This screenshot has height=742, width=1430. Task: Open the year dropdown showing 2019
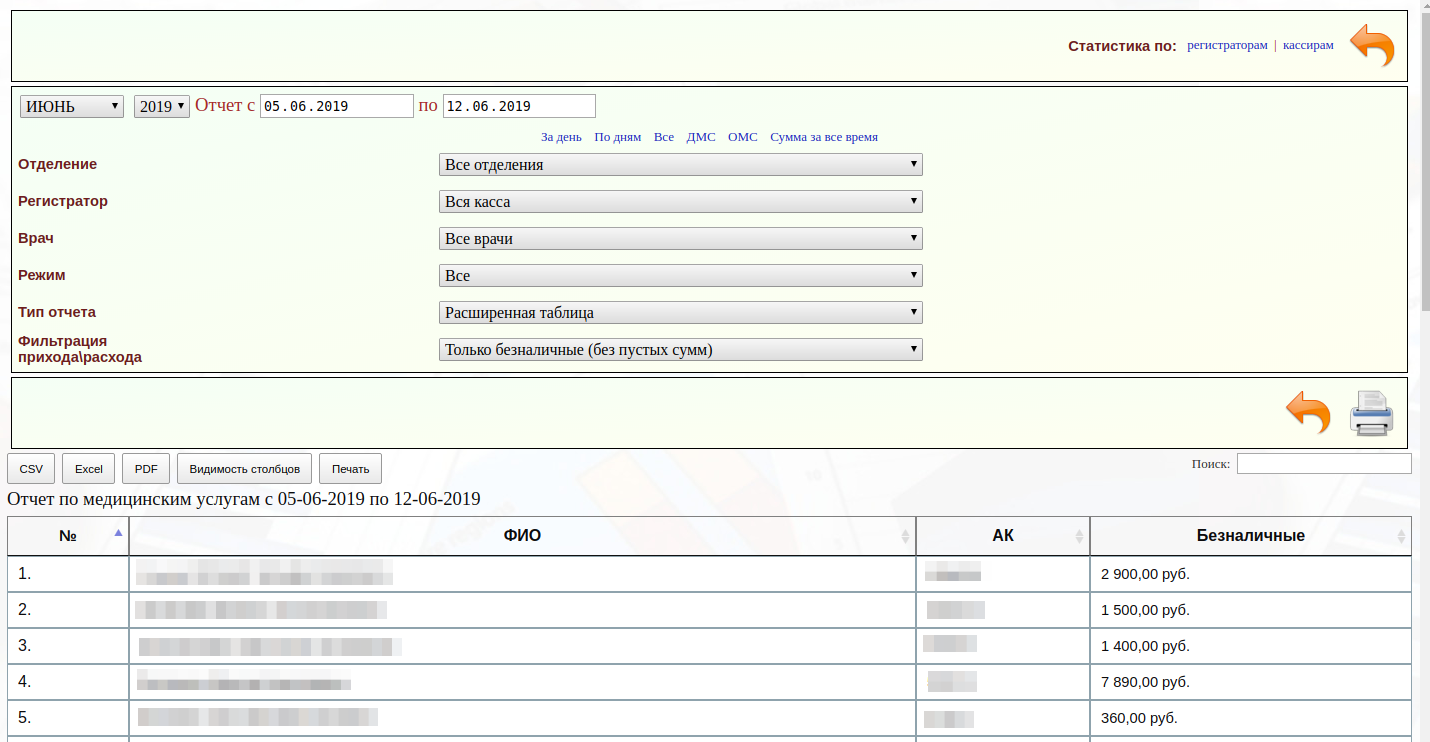click(x=162, y=106)
